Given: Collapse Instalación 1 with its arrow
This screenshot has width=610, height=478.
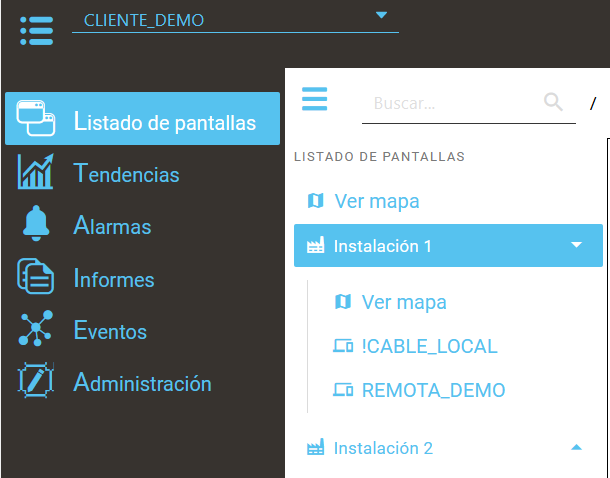Looking at the screenshot, I should 576,245.
